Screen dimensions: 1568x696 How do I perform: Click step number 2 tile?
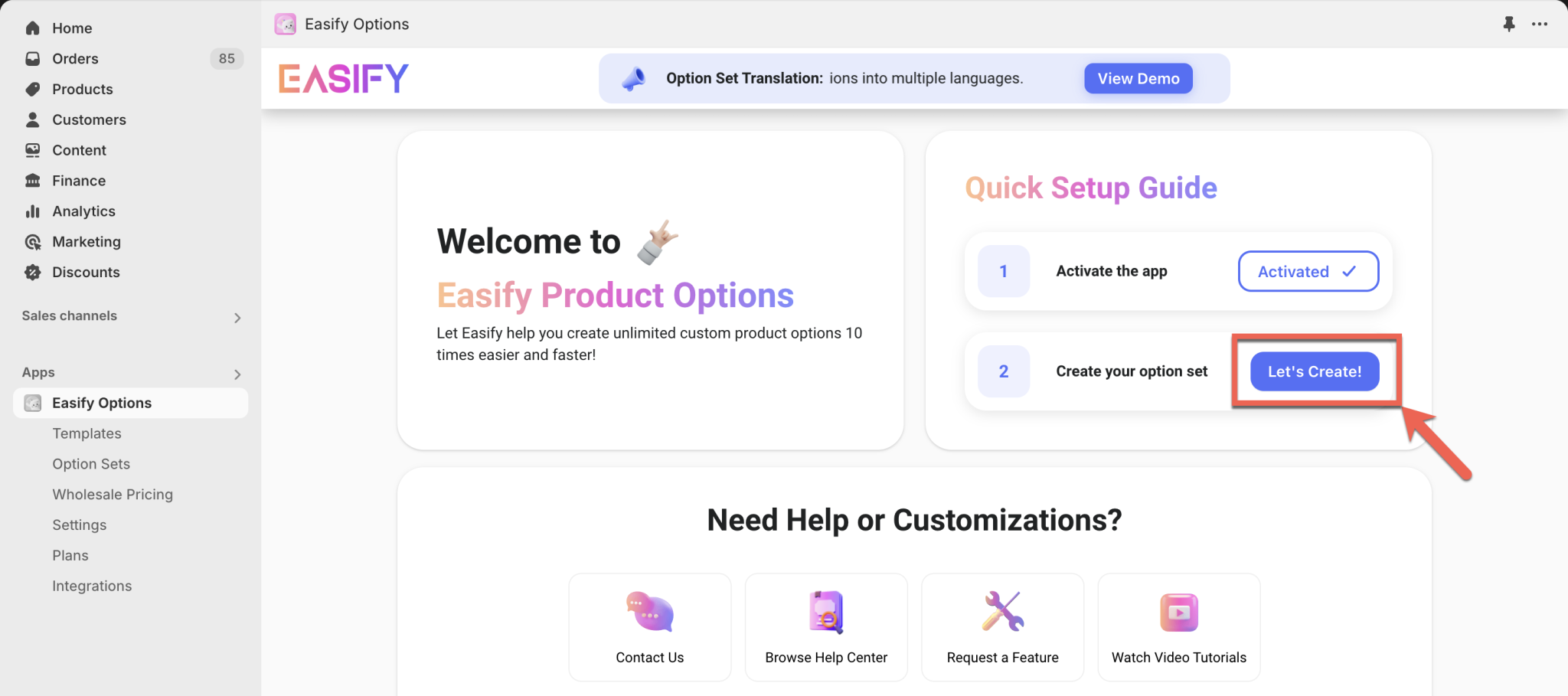(1004, 371)
